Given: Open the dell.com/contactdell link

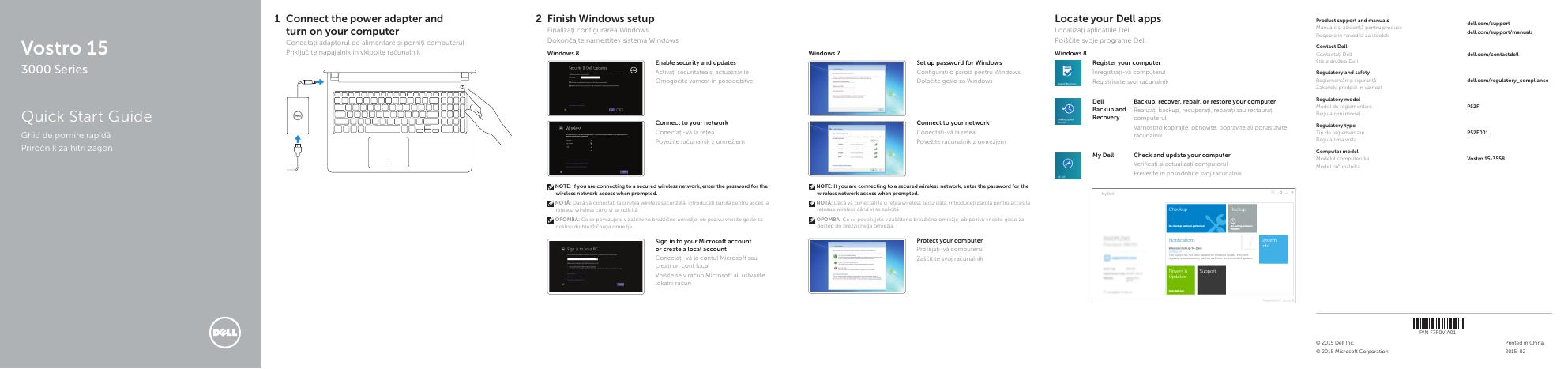Looking at the screenshot, I should pos(1492,55).
